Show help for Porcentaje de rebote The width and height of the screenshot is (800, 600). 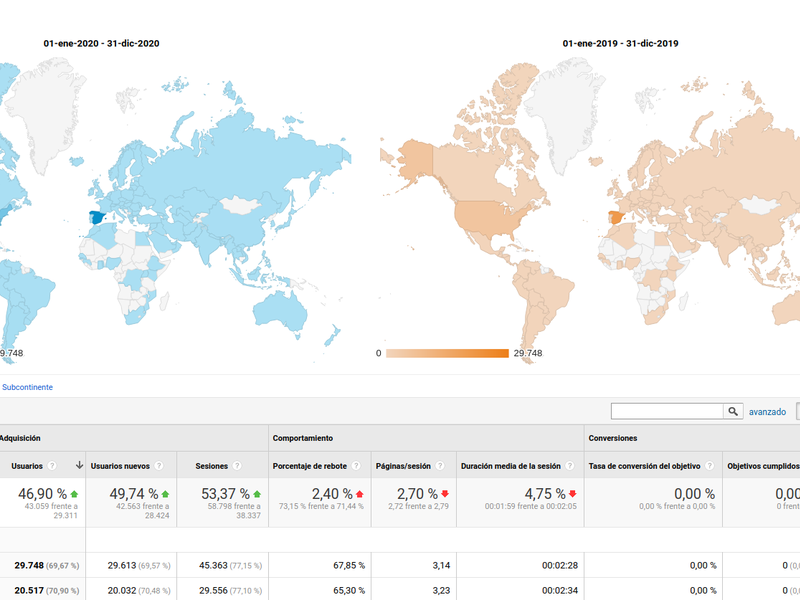point(358,466)
